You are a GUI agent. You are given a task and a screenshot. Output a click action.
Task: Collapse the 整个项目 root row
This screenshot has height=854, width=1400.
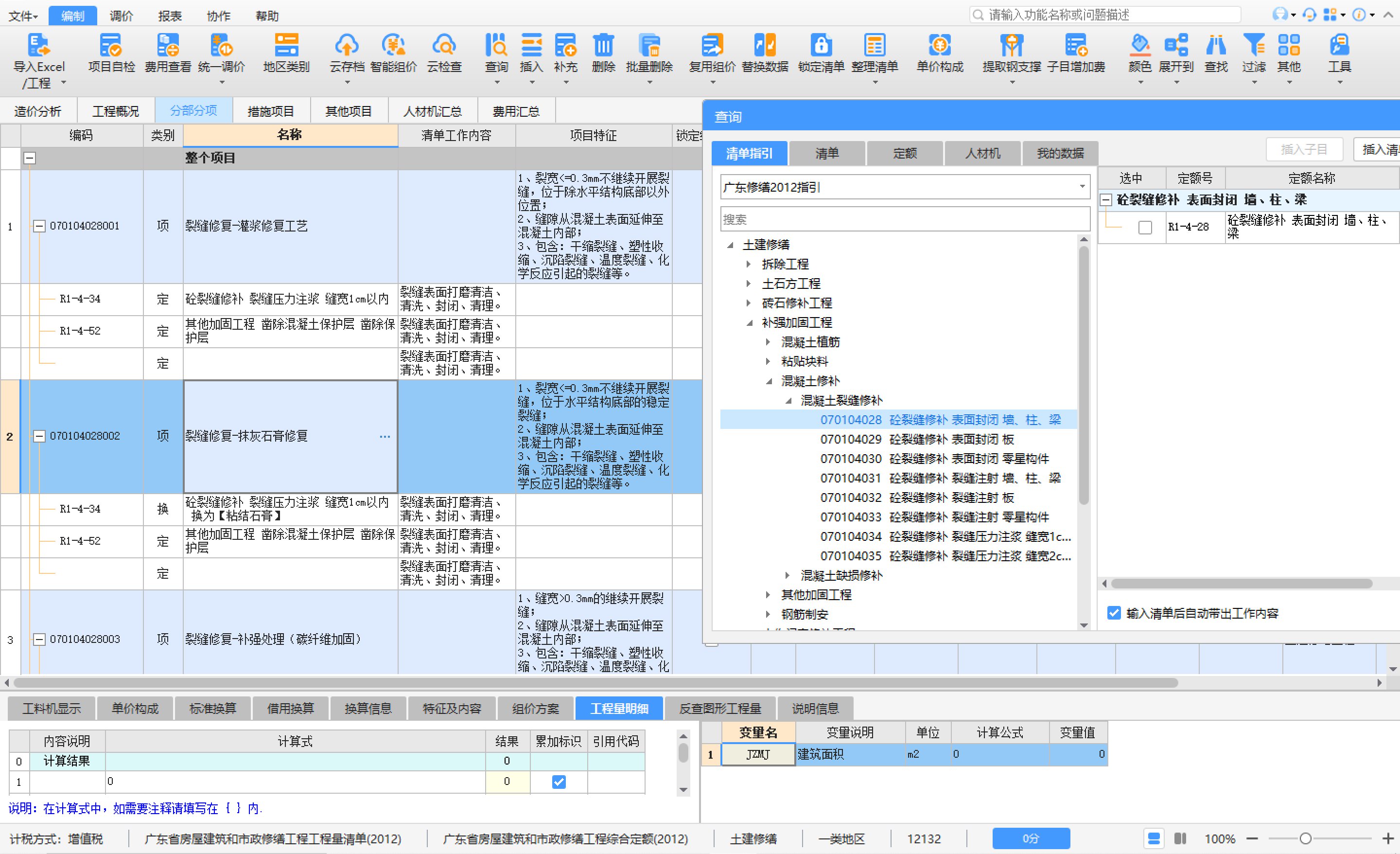coord(30,158)
